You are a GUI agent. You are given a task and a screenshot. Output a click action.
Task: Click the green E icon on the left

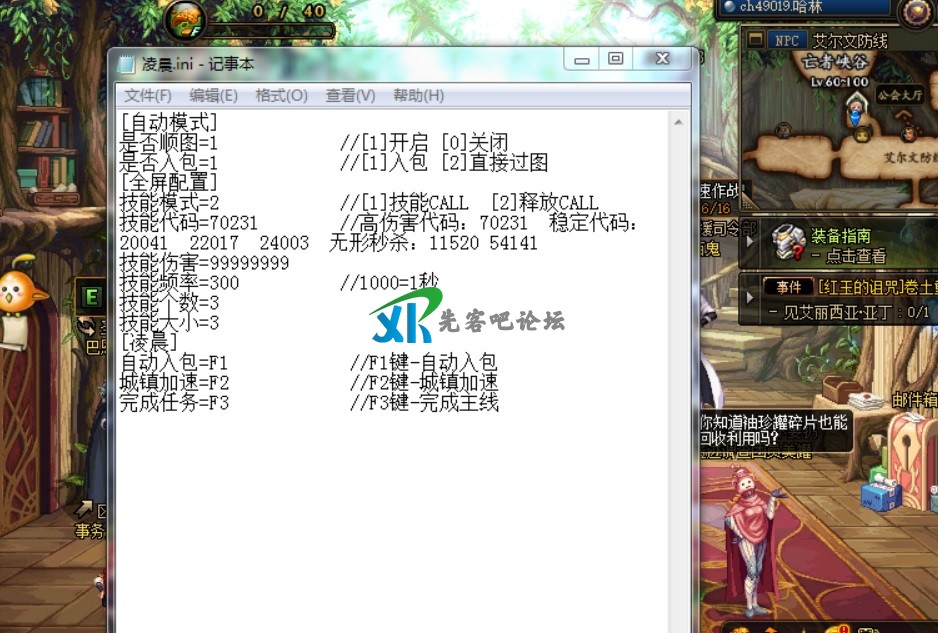pyautogui.click(x=92, y=297)
